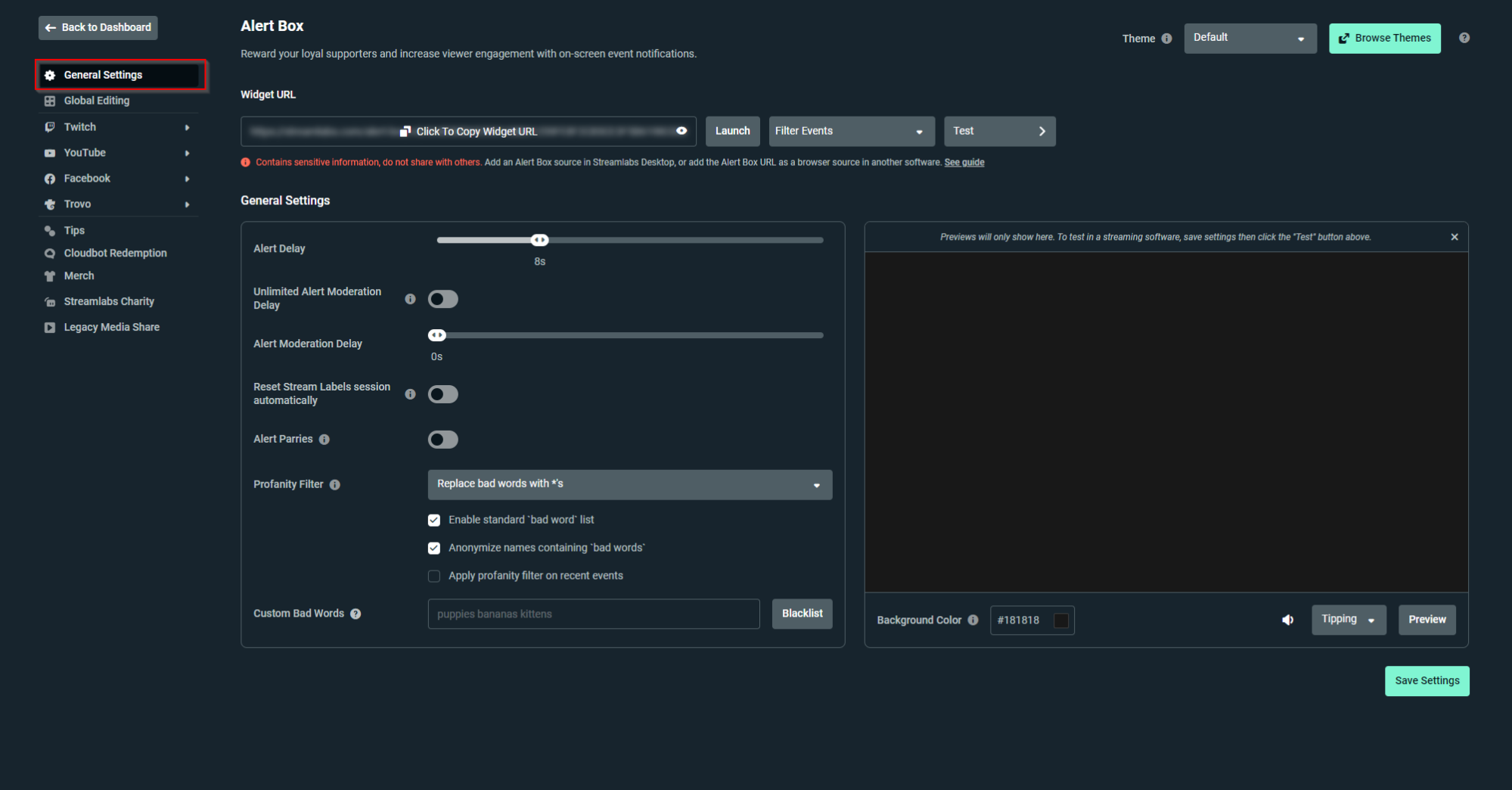This screenshot has height=790, width=1512.
Task: Click the info icon next to Theme
Action: 1166,39
